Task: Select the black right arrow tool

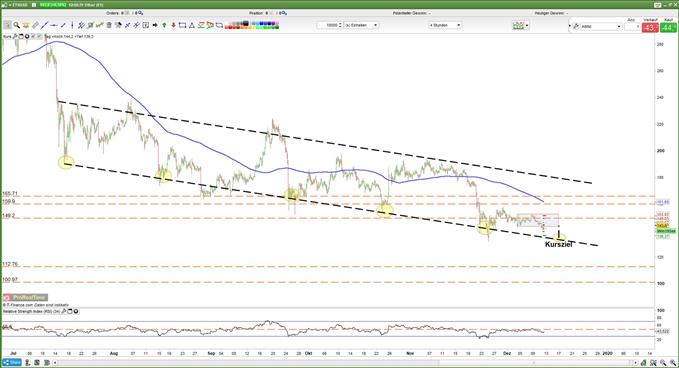Action: click(155, 25)
